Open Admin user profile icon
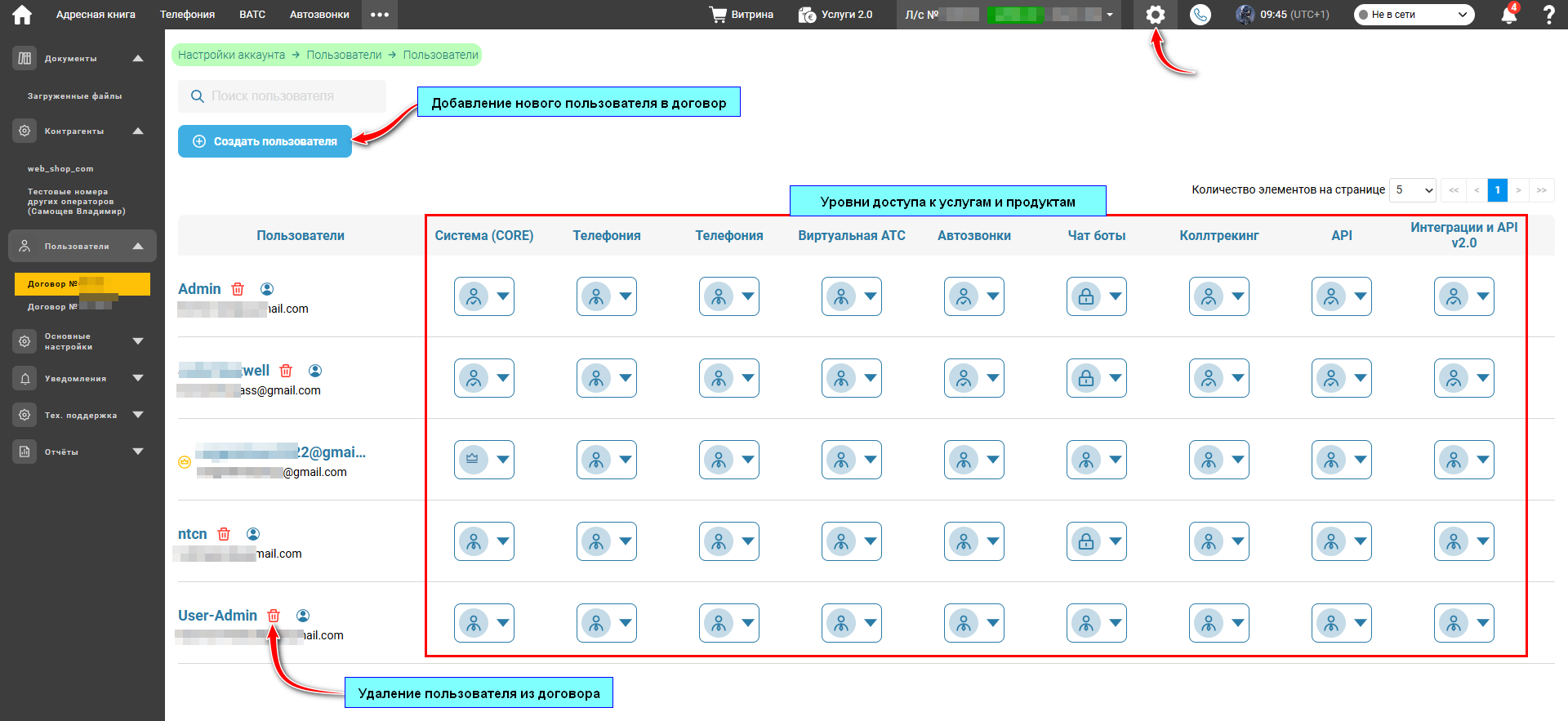Image resolution: width=1568 pixels, height=721 pixels. (267, 289)
